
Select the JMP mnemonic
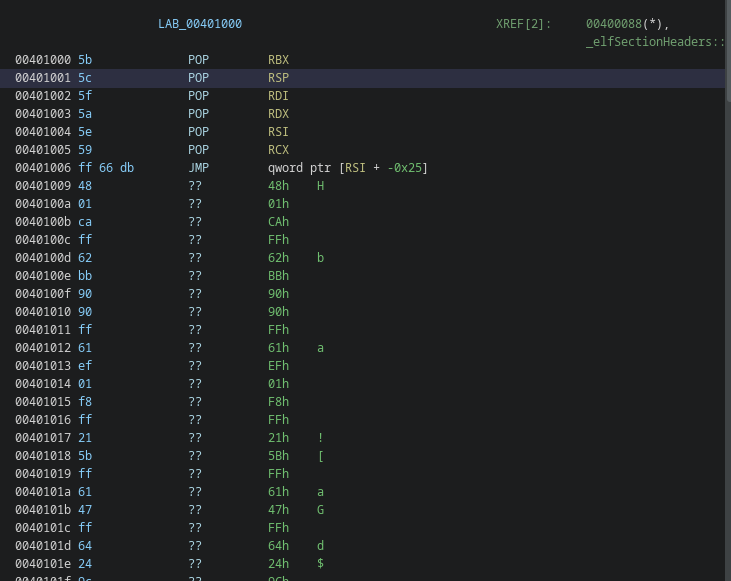coord(198,168)
